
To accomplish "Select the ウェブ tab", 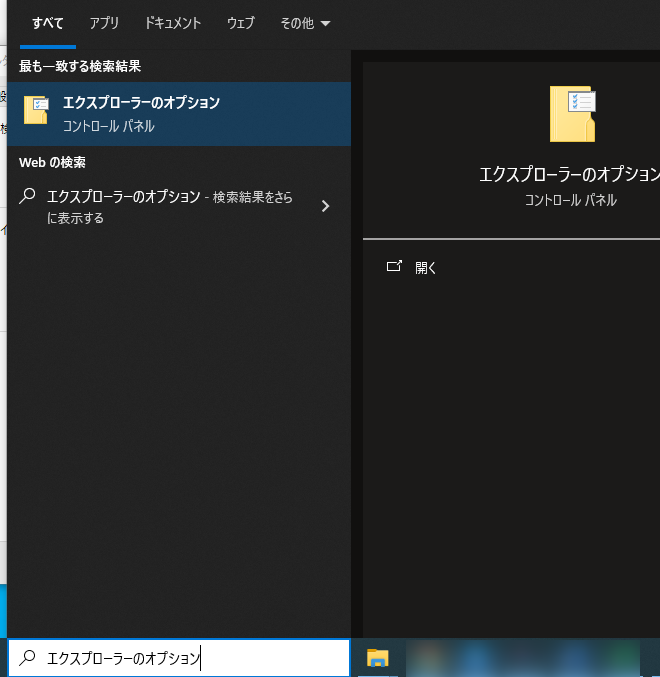I will pyautogui.click(x=240, y=23).
